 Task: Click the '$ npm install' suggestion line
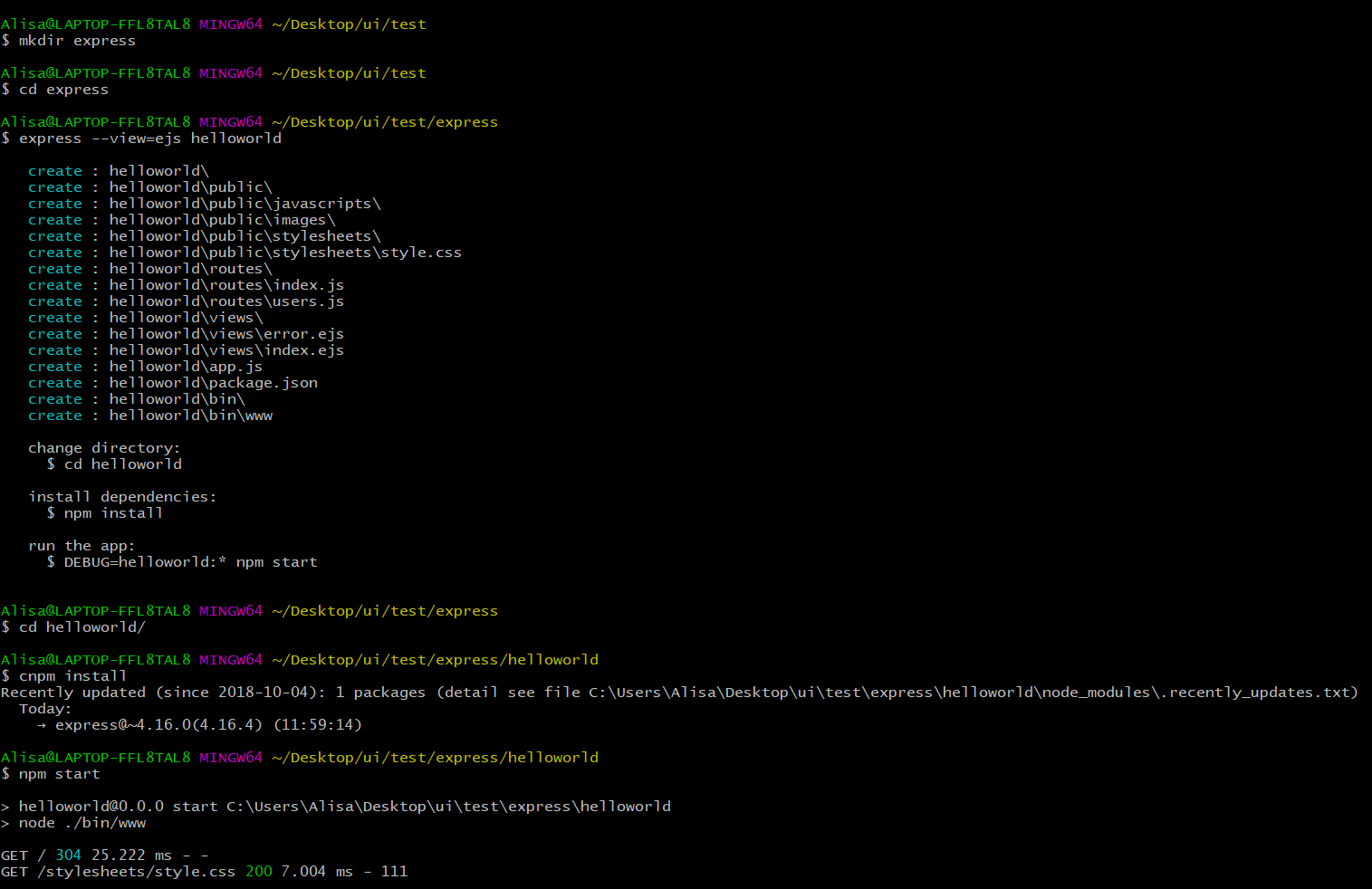tap(105, 513)
